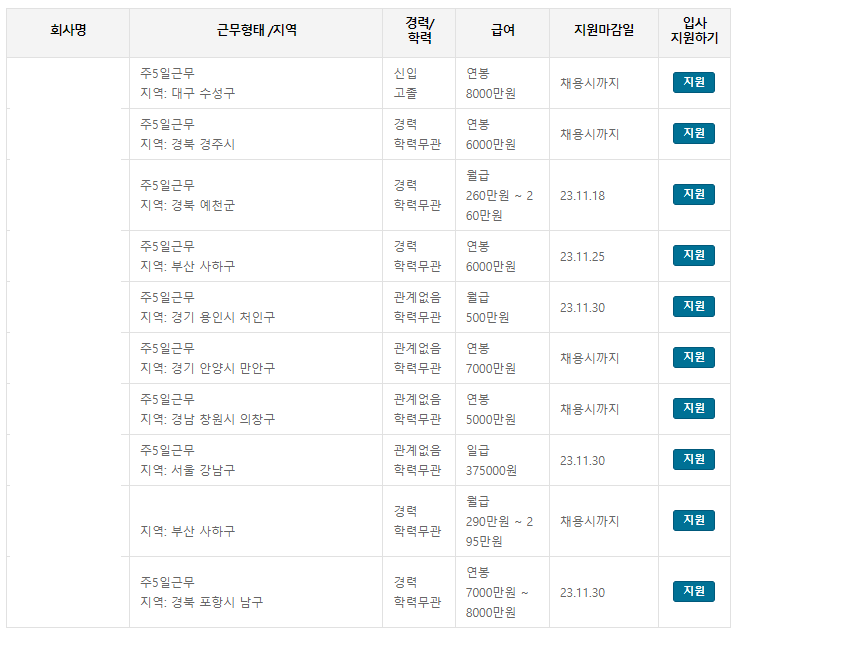
Task: Select the text 지역: 서울 강남구
Action: pos(187,470)
